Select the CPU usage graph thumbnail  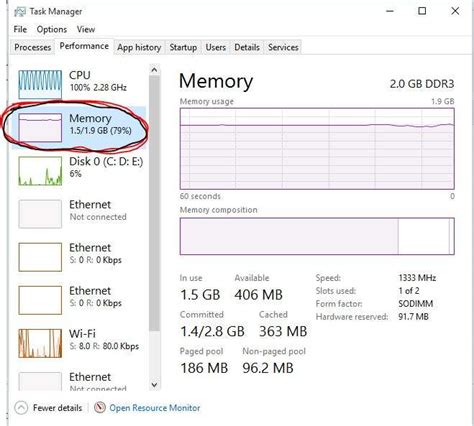tap(40, 84)
